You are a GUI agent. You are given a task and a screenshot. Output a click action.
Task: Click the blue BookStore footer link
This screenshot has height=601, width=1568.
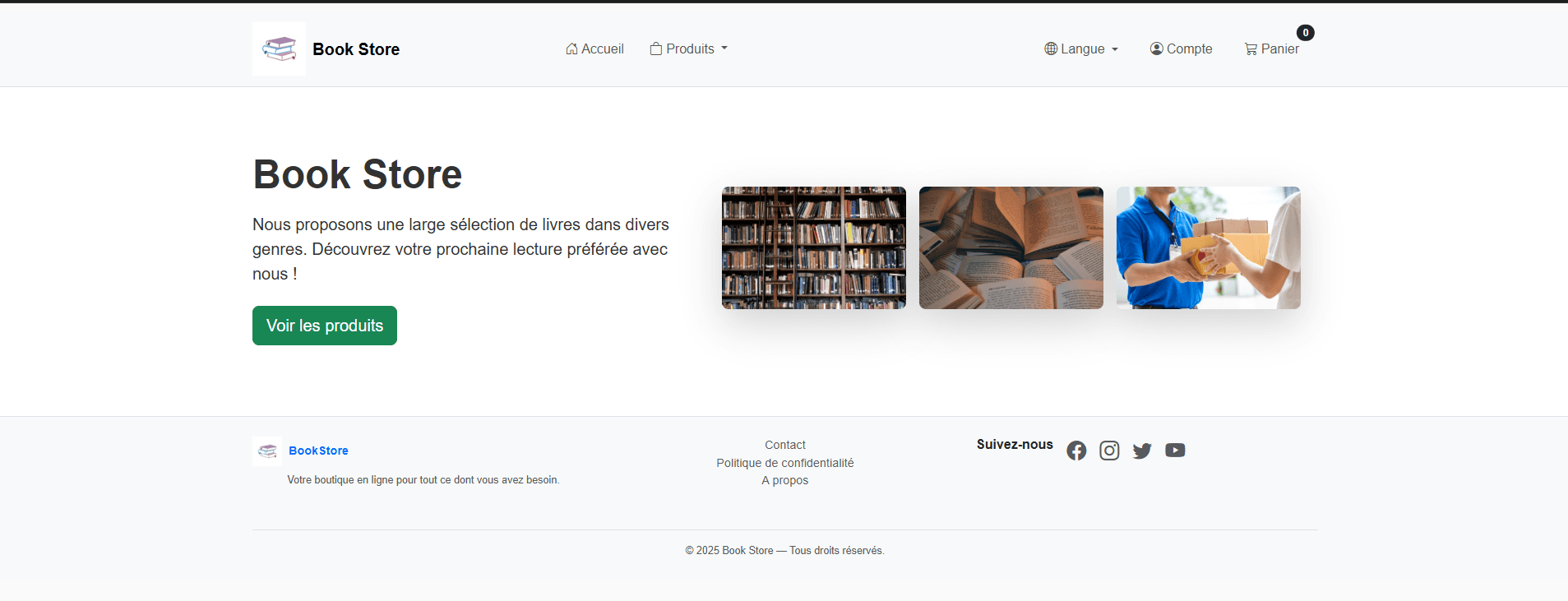[318, 451]
